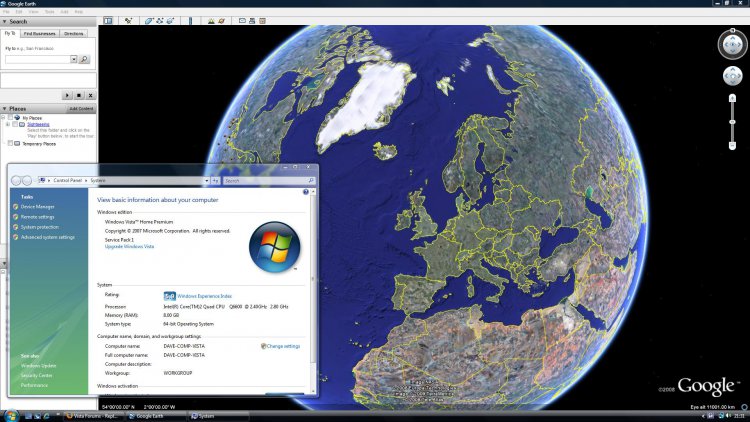Open Device Manager in System tasks
750x422 pixels.
(37, 207)
